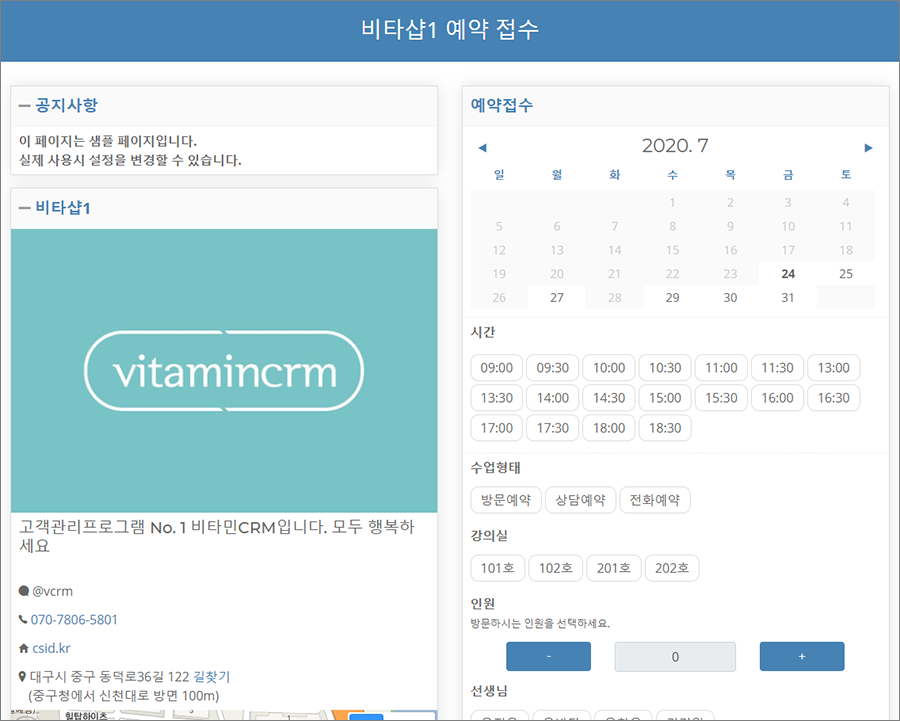This screenshot has width=900, height=721.
Task: Click the phone icon beside 070-7806-5801
Action: click(23, 619)
